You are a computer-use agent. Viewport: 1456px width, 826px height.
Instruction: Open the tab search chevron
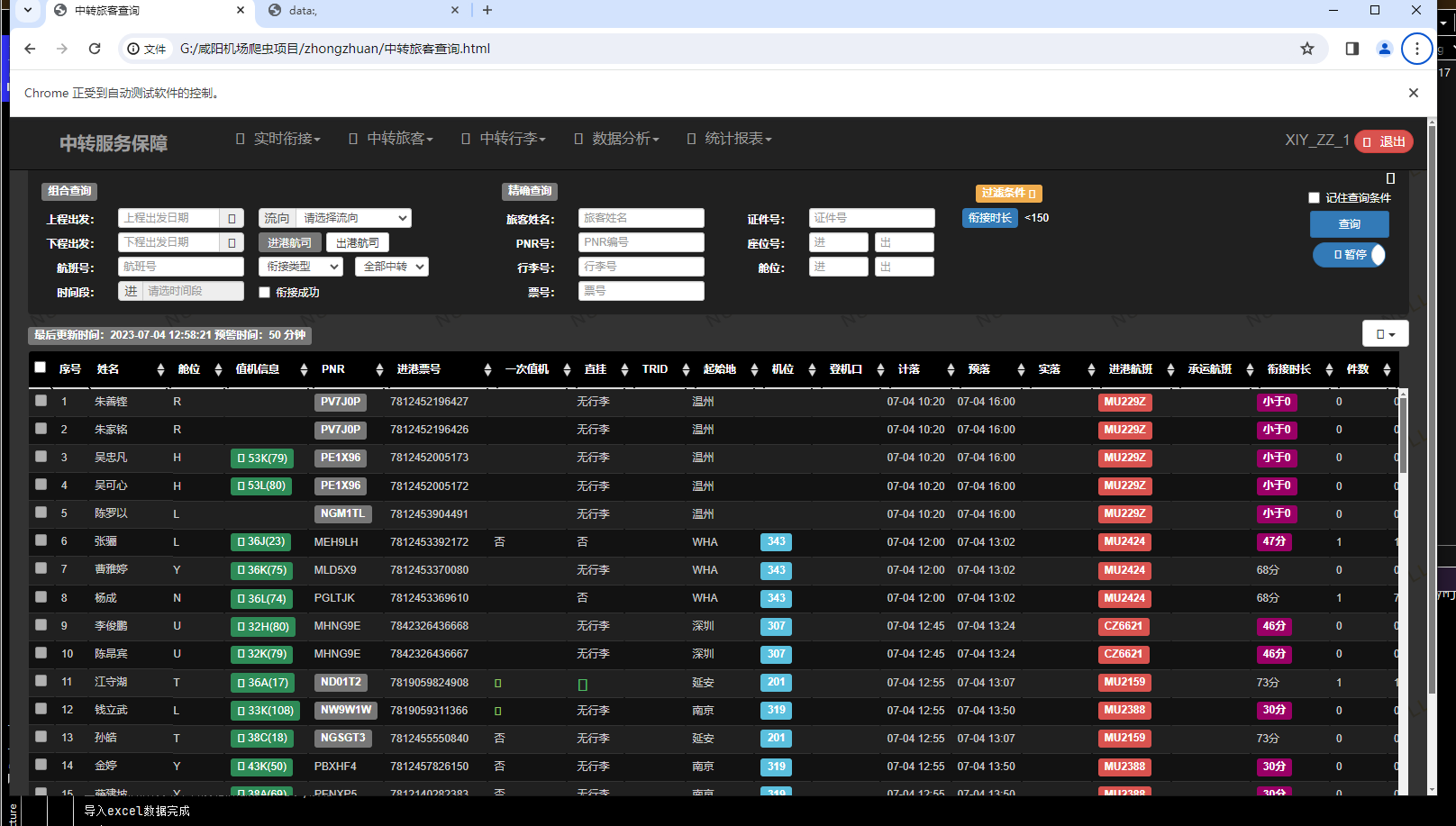click(x=28, y=10)
